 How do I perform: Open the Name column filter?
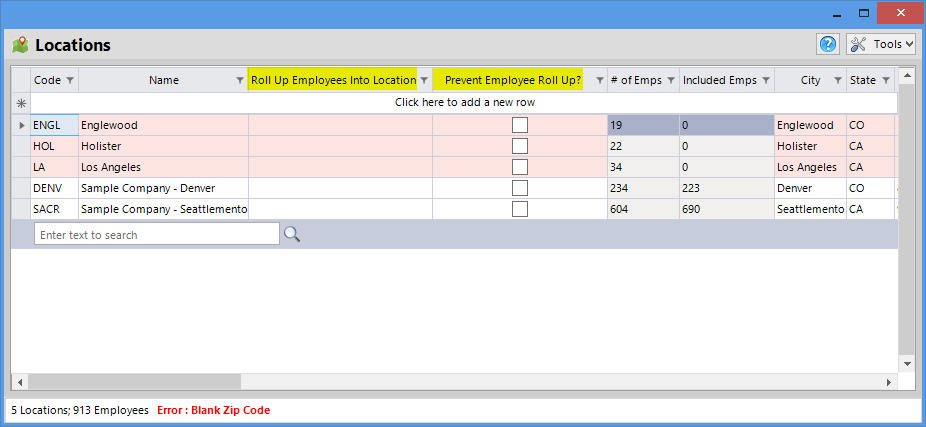click(x=240, y=80)
